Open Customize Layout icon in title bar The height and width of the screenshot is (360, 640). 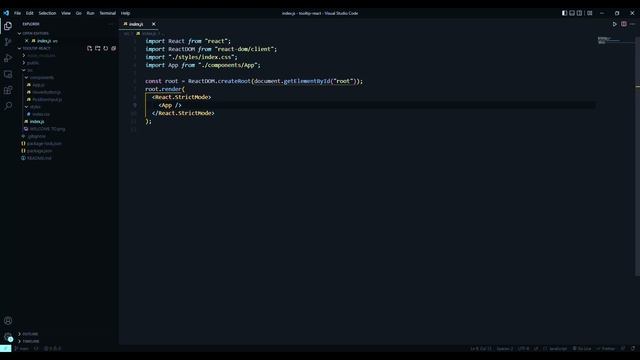pos(590,13)
